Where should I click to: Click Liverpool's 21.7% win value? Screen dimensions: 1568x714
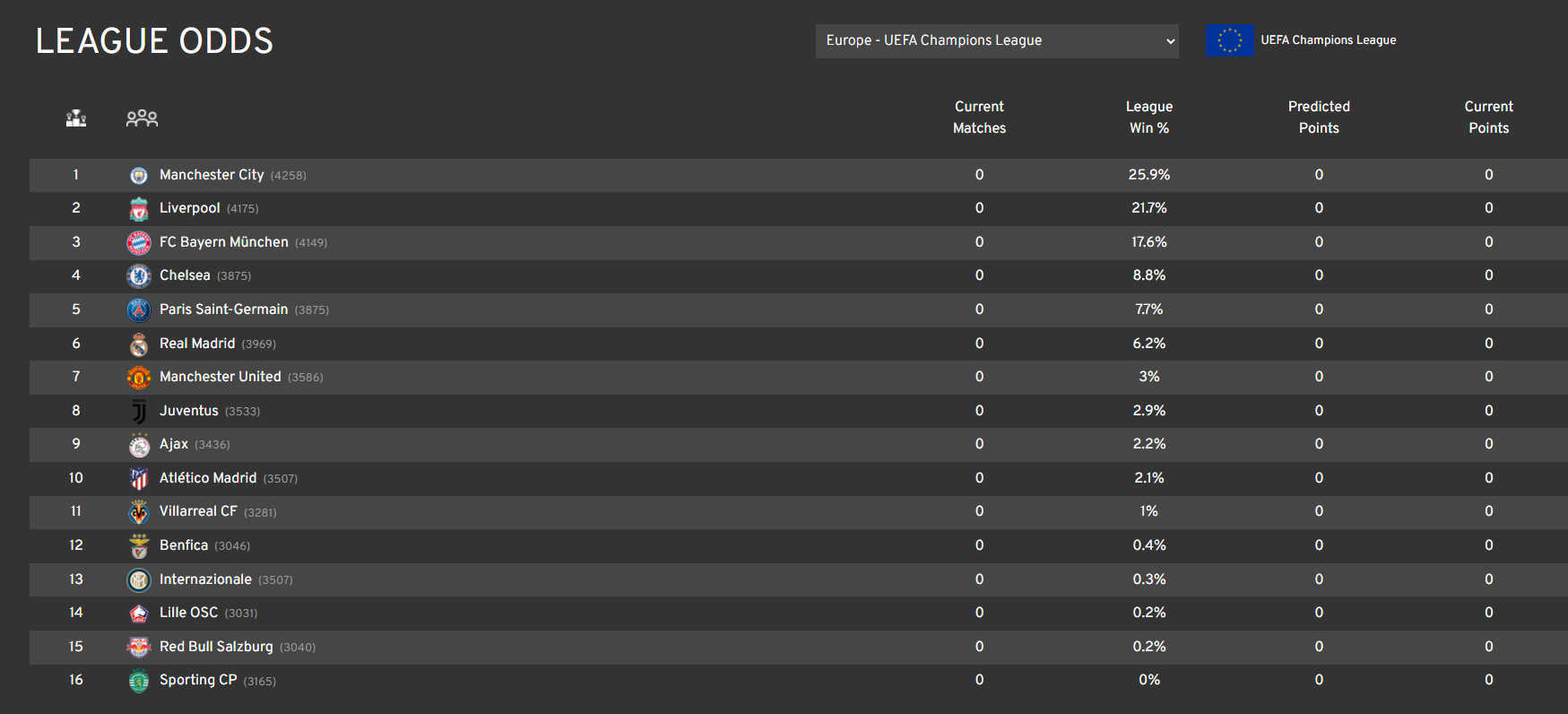[1149, 208]
